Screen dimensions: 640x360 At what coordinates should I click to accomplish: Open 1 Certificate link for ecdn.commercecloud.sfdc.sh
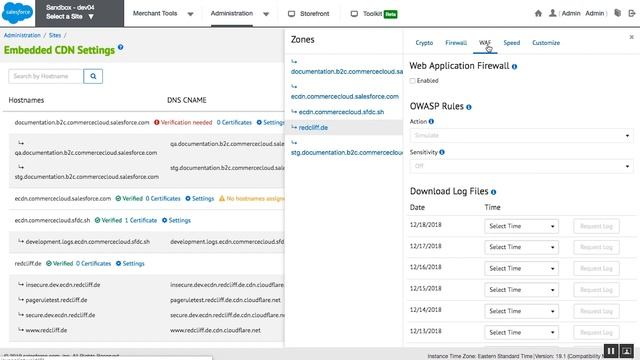tap(141, 220)
